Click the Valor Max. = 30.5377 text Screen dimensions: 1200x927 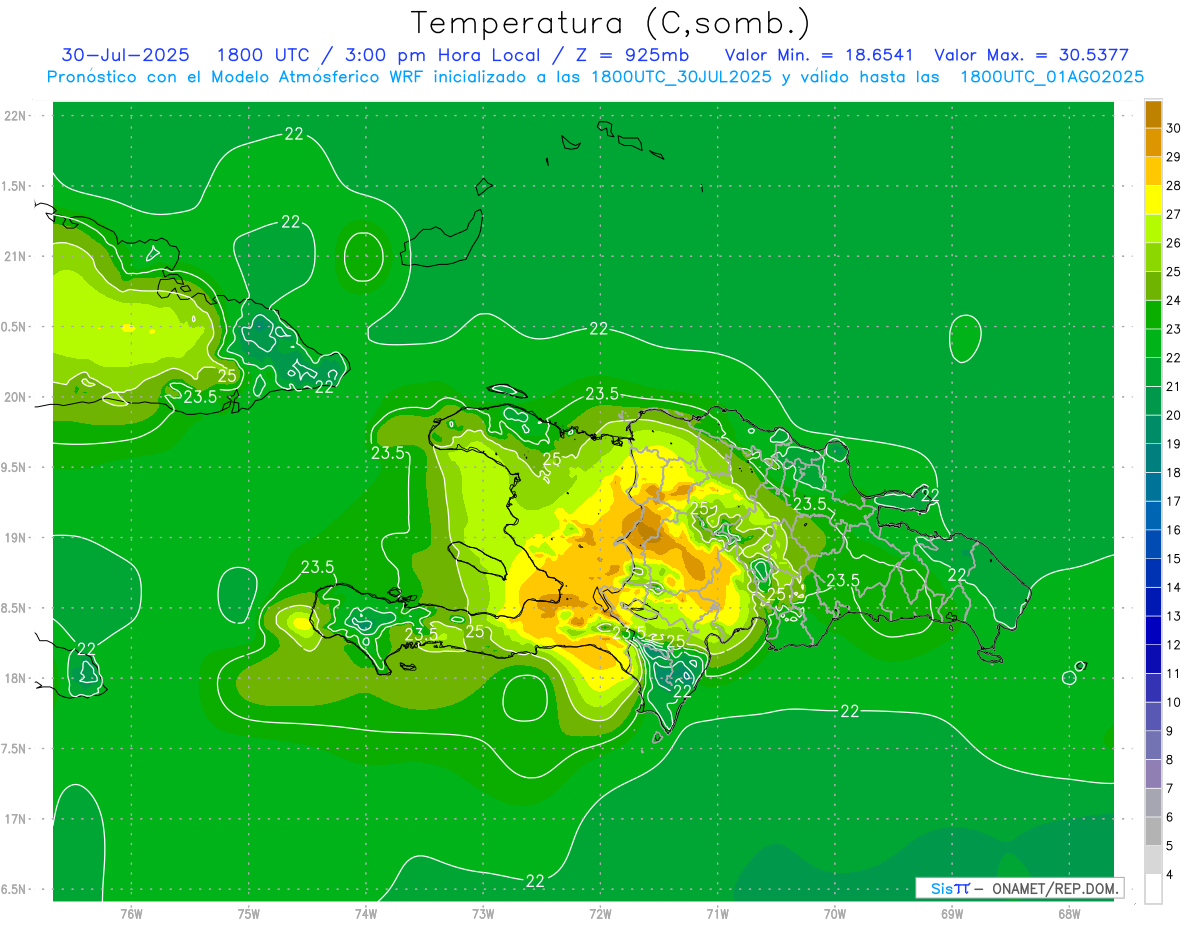click(x=1031, y=55)
